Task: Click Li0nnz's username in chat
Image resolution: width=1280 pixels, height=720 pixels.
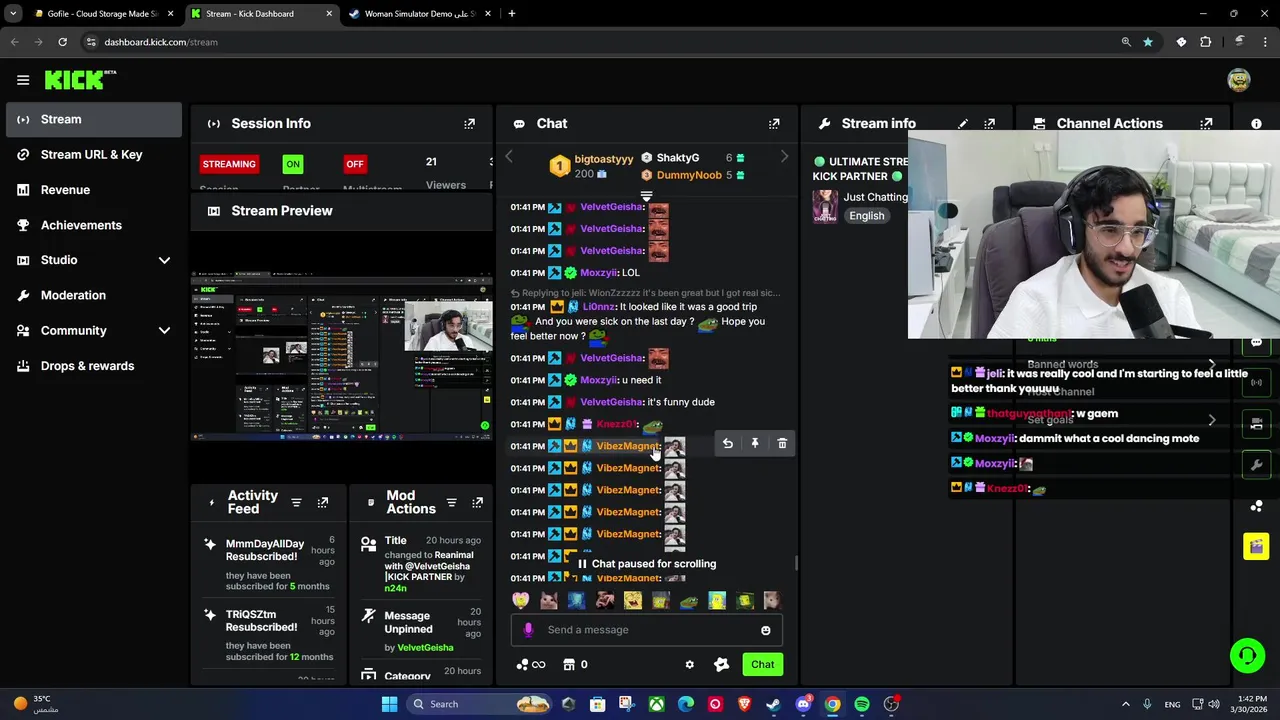Action: [599, 307]
